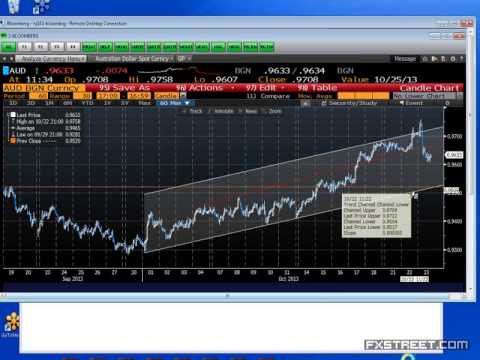
Task: Click the Track crosshair tool
Action: pos(193,111)
